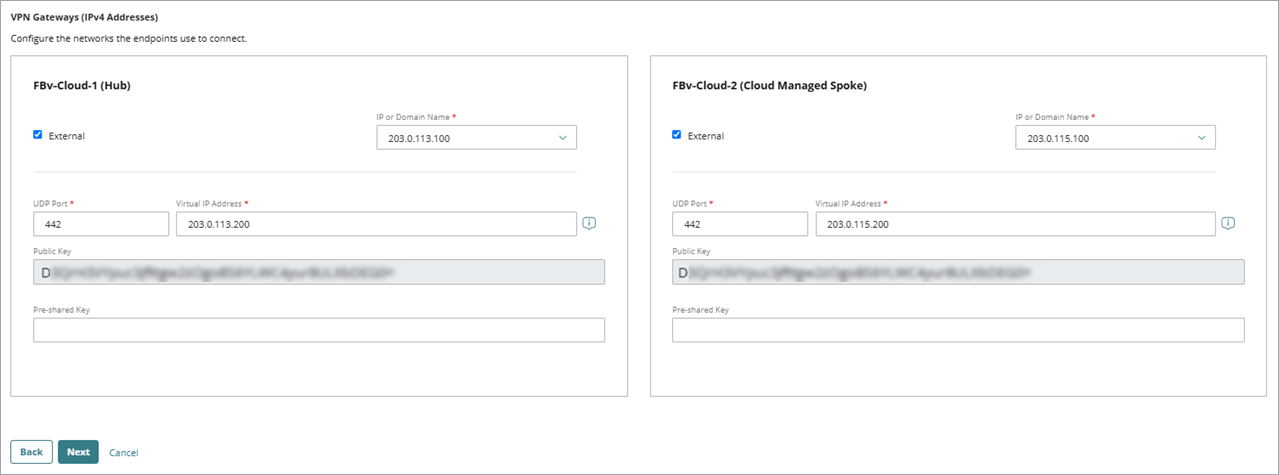This screenshot has height=475, width=1279.
Task: Click the text 'Configure the networks the endpoints use to connect.'
Action: click(x=128, y=38)
